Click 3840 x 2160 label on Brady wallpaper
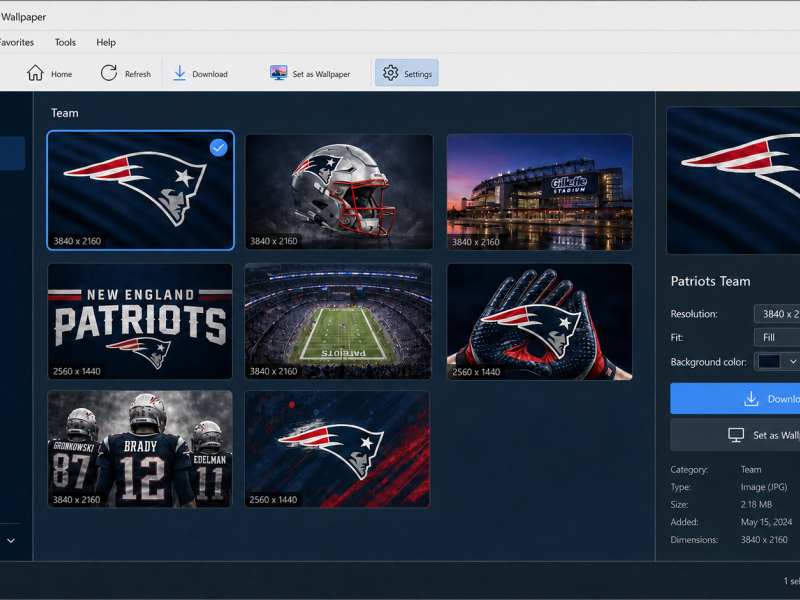Viewport: 800px width, 600px height. coord(77,499)
